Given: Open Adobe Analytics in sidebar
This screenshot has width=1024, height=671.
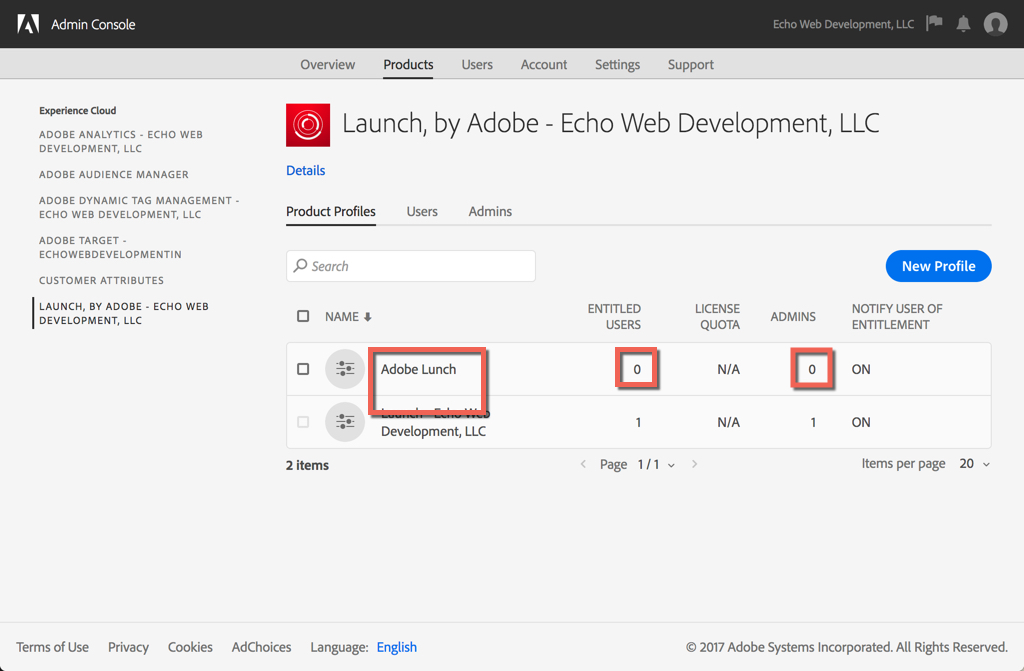Looking at the screenshot, I should click(121, 141).
